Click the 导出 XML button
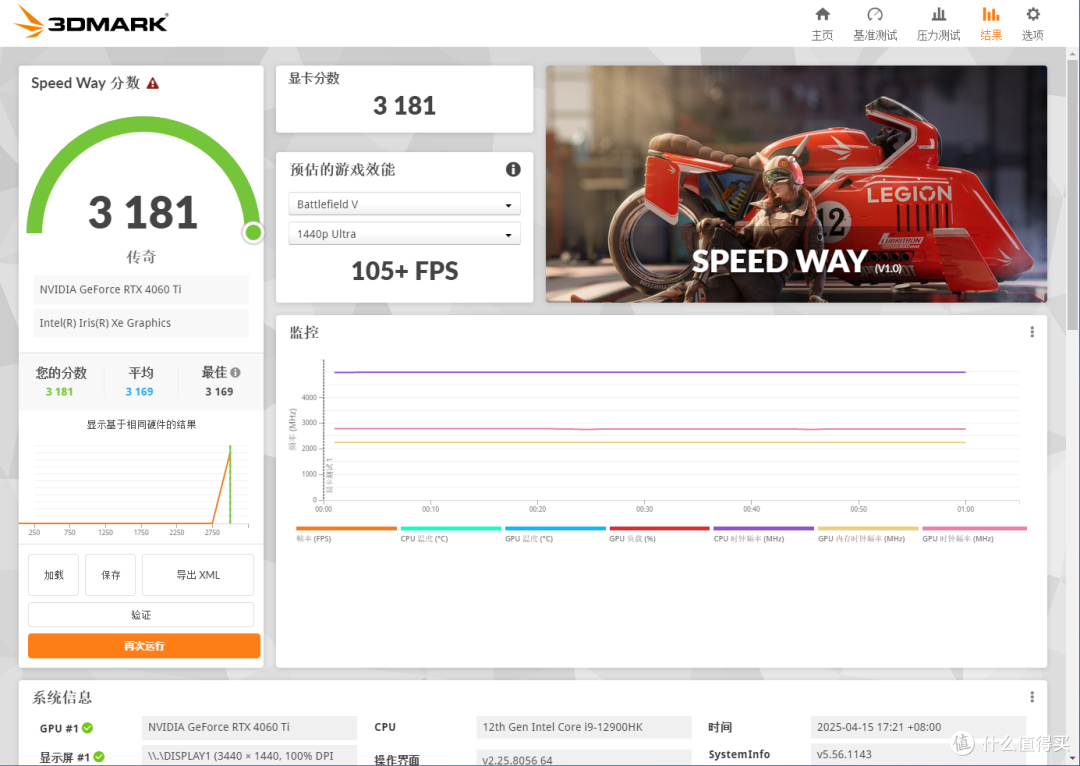Viewport: 1080px width, 766px height. (198, 574)
